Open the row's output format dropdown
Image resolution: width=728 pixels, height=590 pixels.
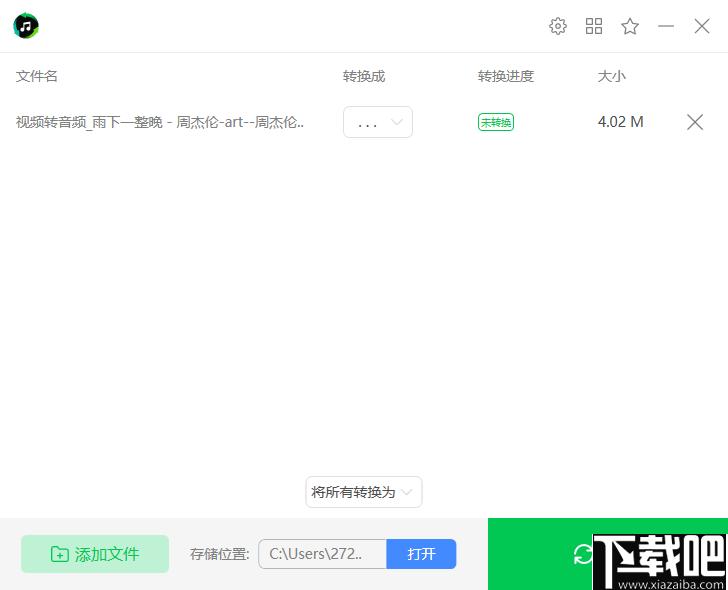[x=377, y=122]
